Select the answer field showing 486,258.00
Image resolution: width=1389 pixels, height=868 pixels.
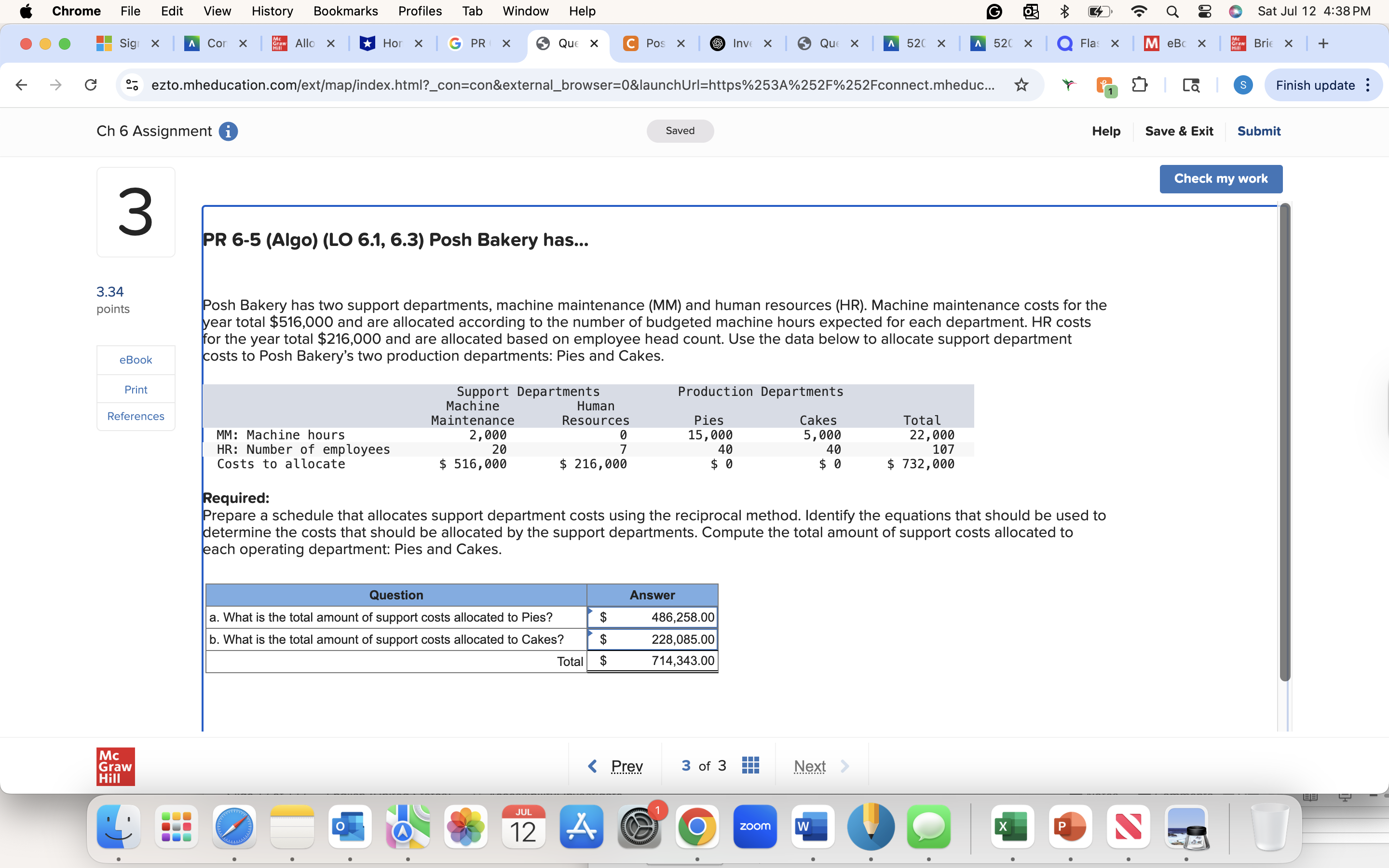[652, 617]
